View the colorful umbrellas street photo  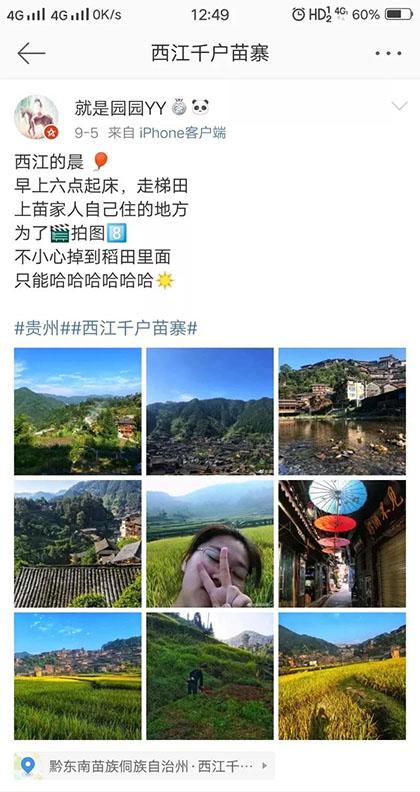(342, 543)
